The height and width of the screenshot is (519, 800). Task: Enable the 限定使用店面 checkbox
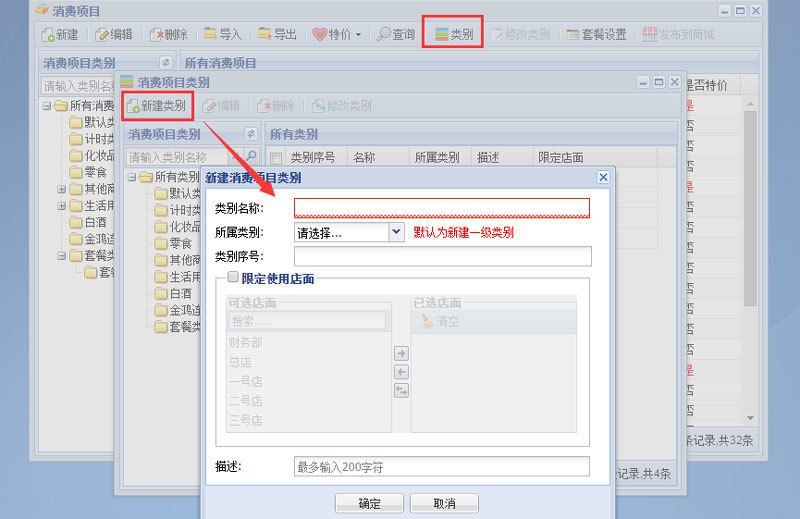pos(233,277)
